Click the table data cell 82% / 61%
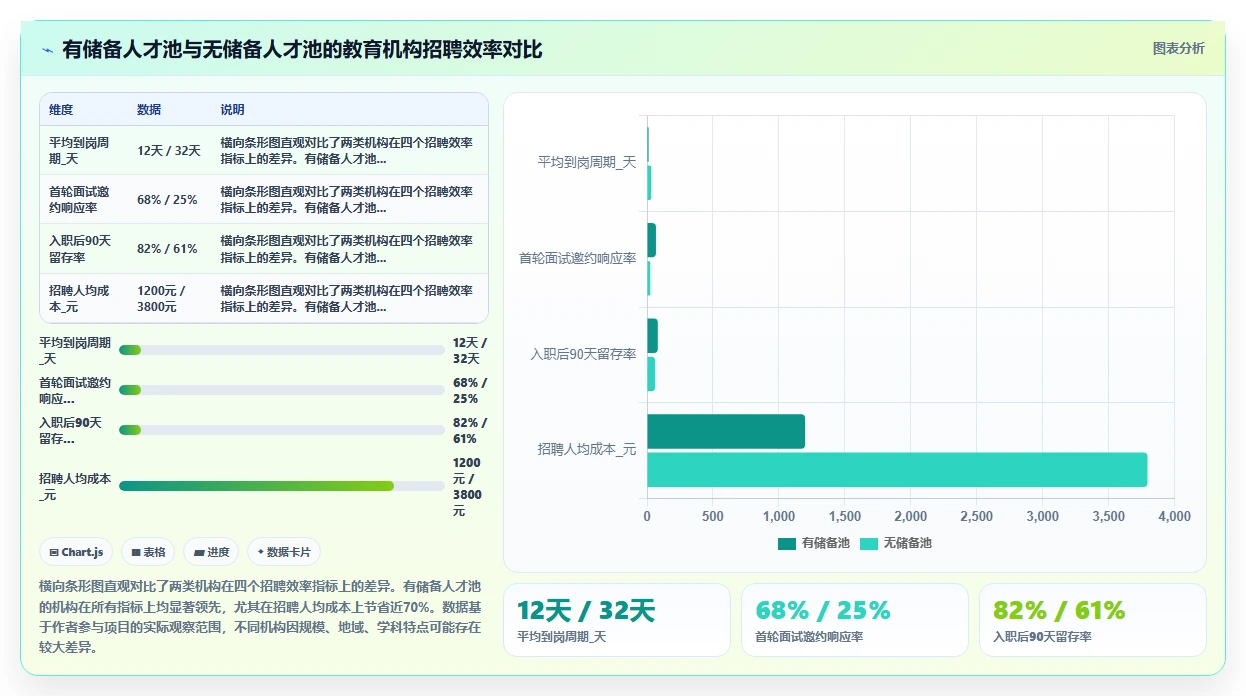1246x696 pixels. tap(167, 249)
